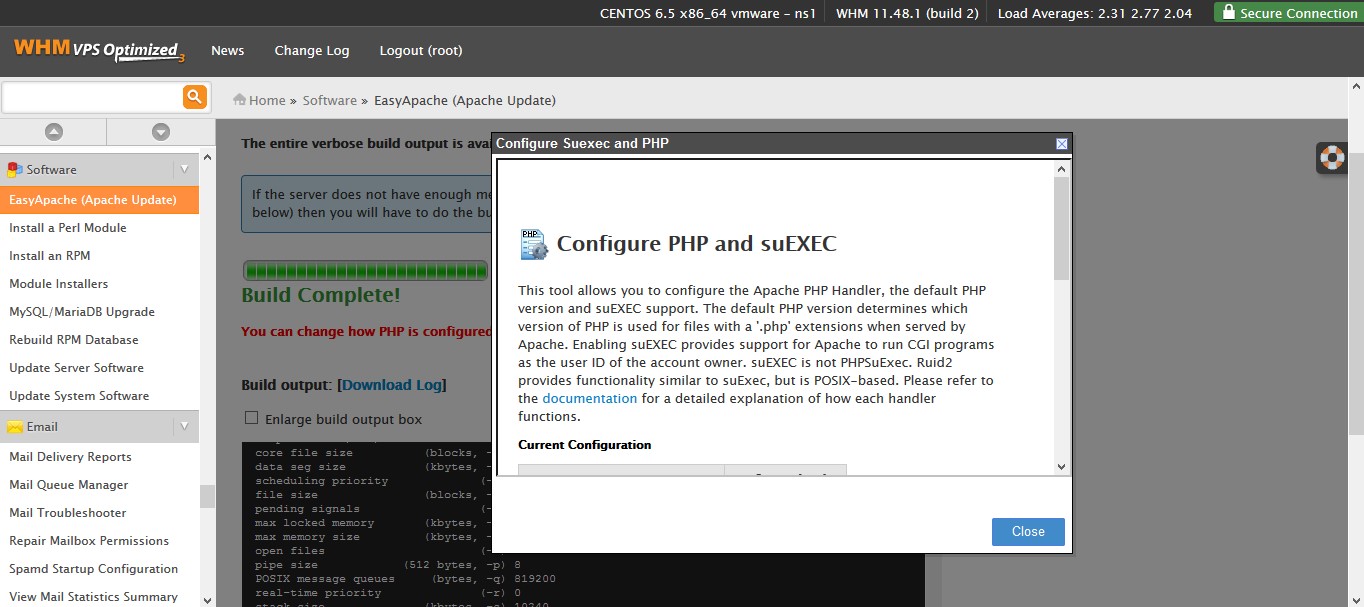
Task: Click Software breadcrumb link
Action: (x=330, y=100)
